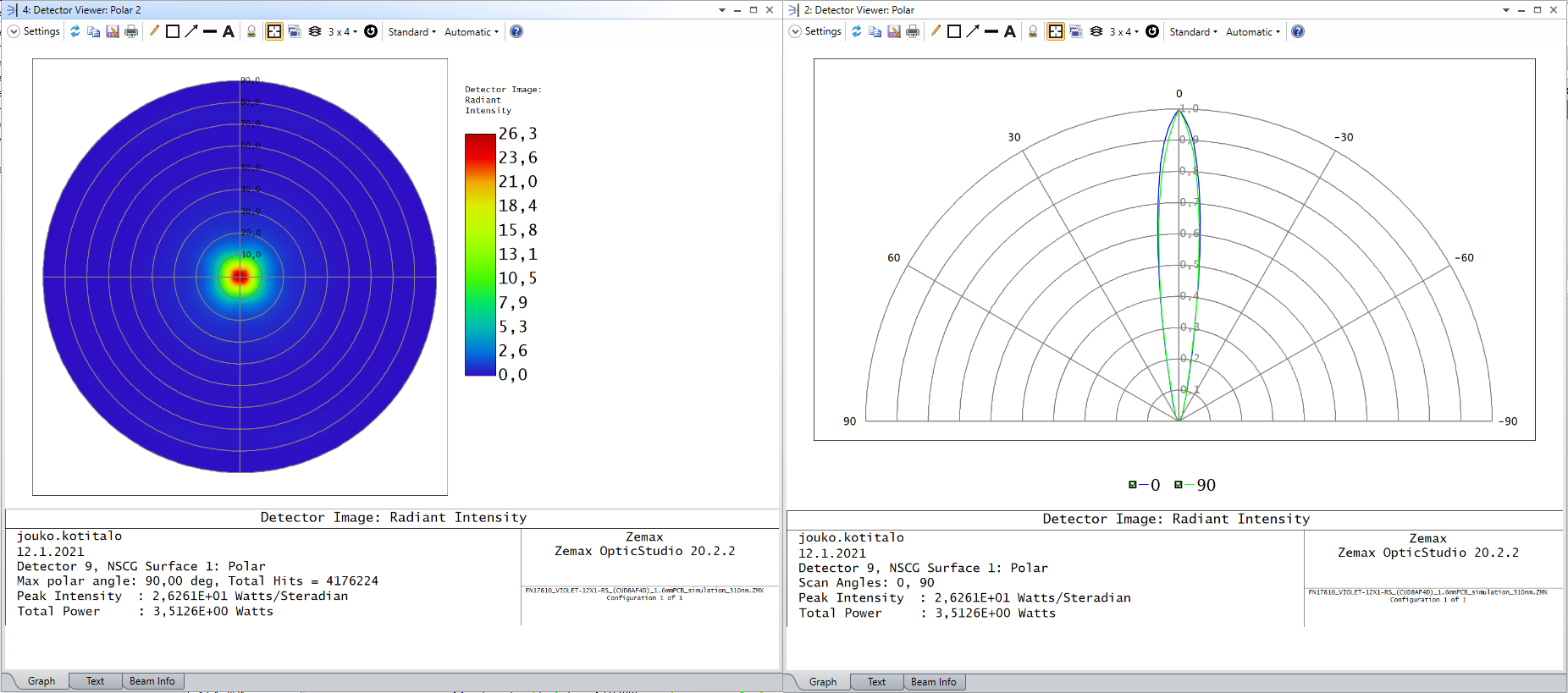Click the Save As icon in the Polar 2 window toolbar
The height and width of the screenshot is (693, 1568).
(x=113, y=31)
